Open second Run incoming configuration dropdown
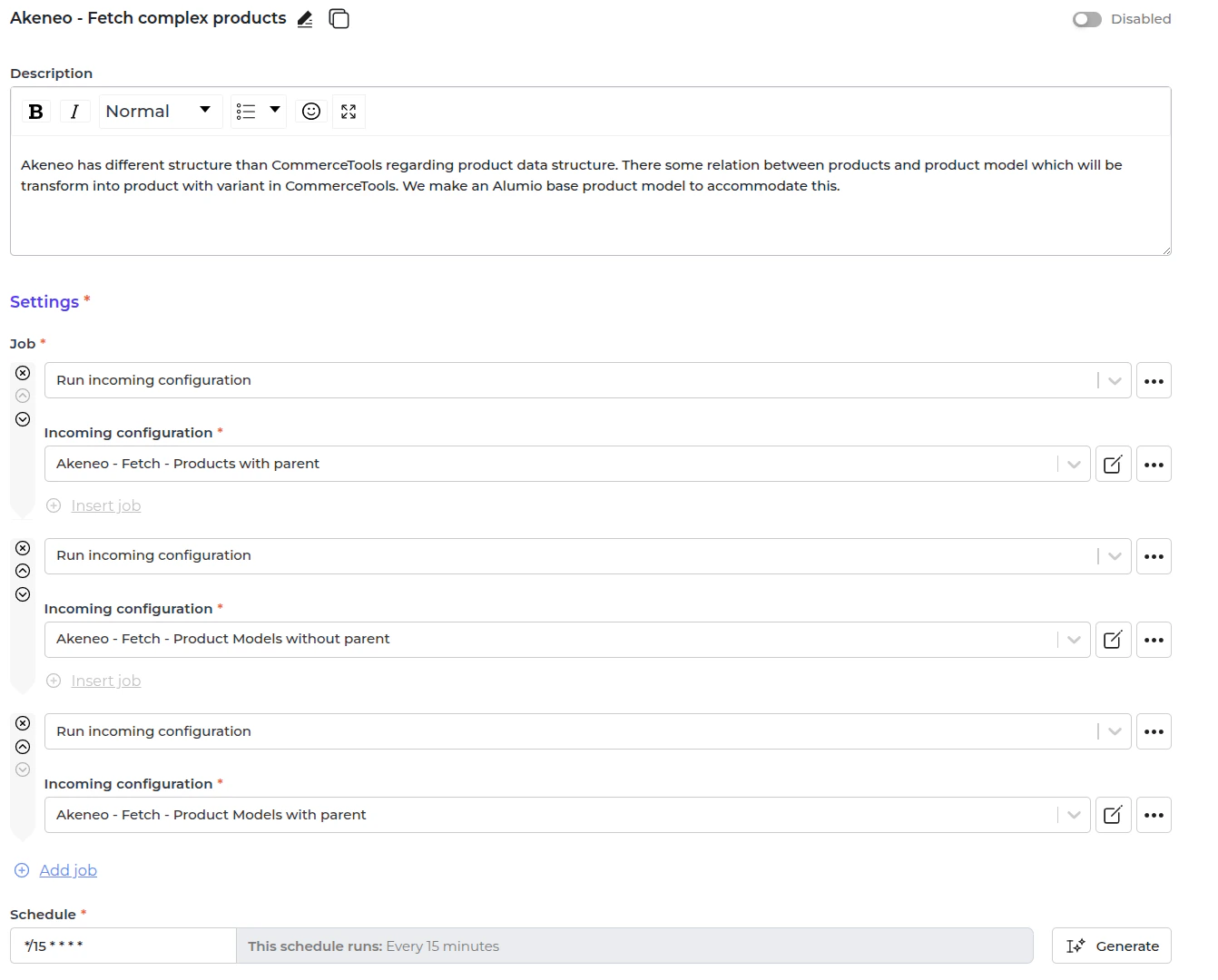The height and width of the screenshot is (980, 1218). (588, 556)
